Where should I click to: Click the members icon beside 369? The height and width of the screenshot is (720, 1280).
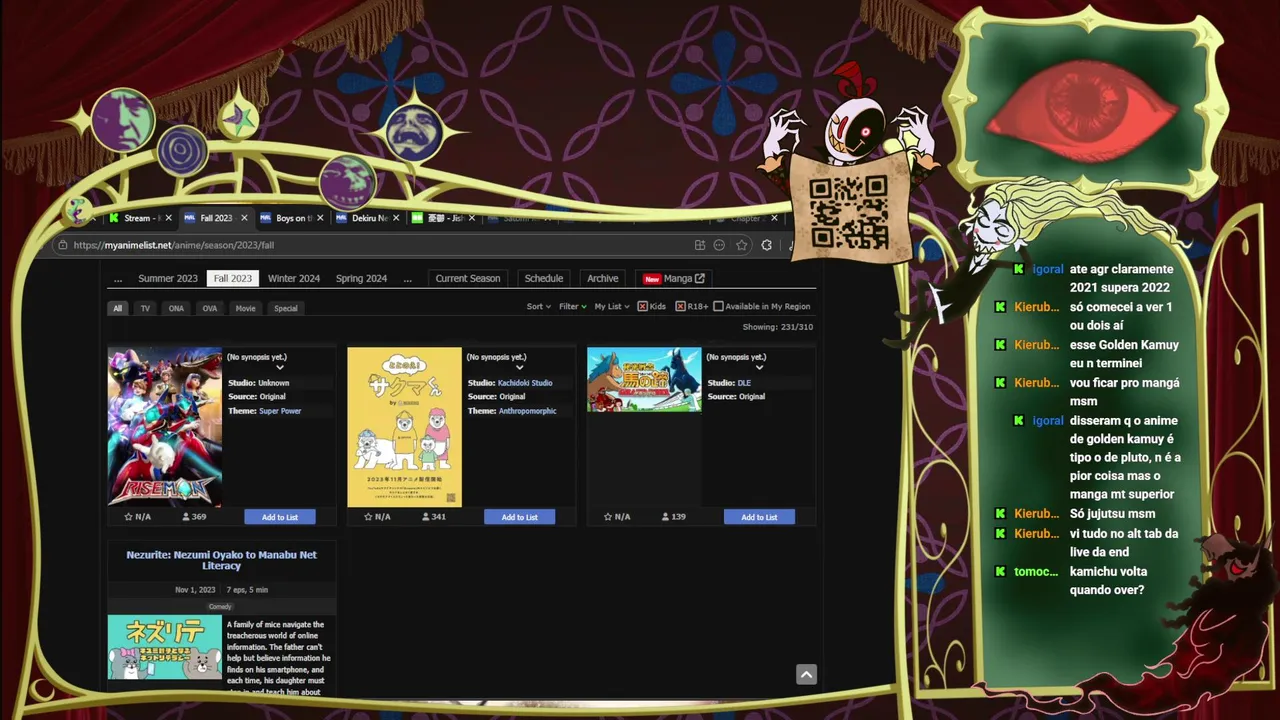pos(186,517)
